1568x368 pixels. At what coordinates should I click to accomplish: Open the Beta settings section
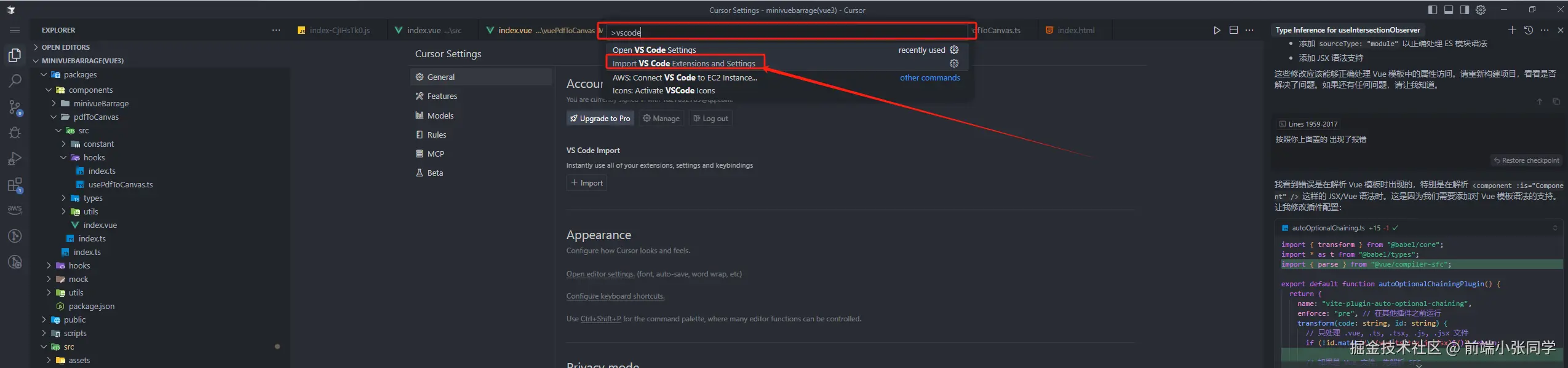(481, 173)
